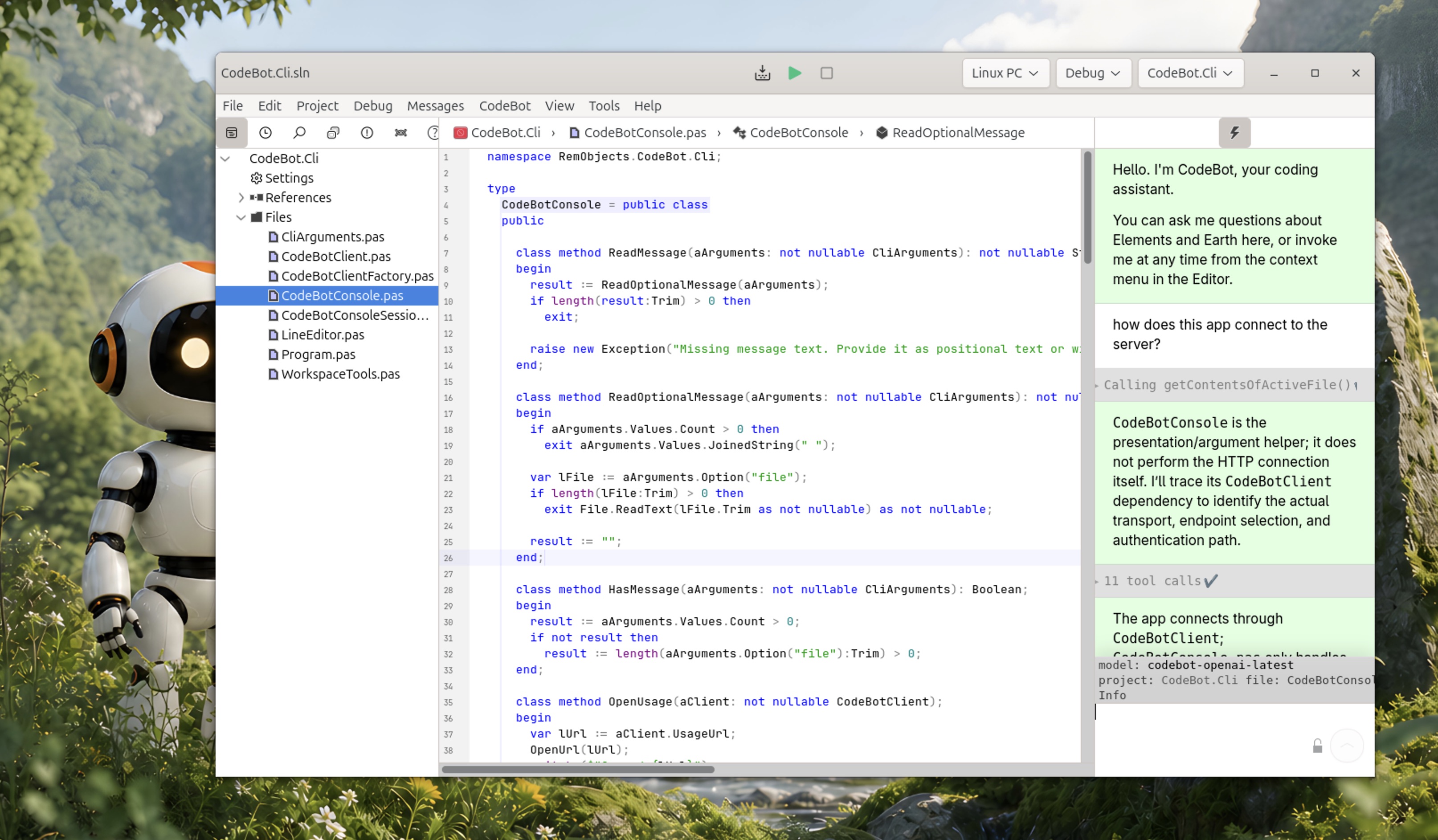The image size is (1438, 840).
Task: Open the View menu
Action: 559,106
